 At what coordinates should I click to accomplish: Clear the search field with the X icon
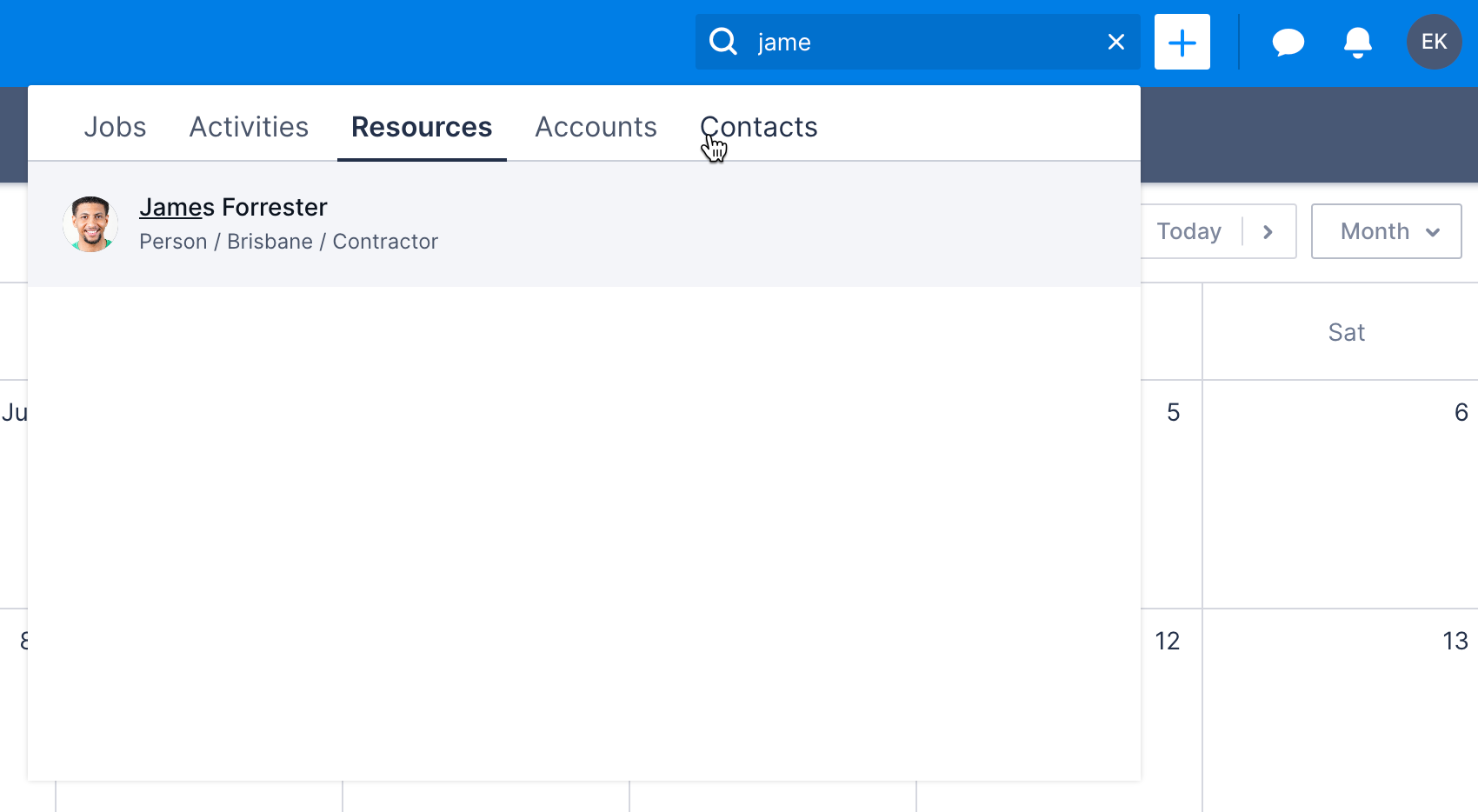tap(1115, 41)
